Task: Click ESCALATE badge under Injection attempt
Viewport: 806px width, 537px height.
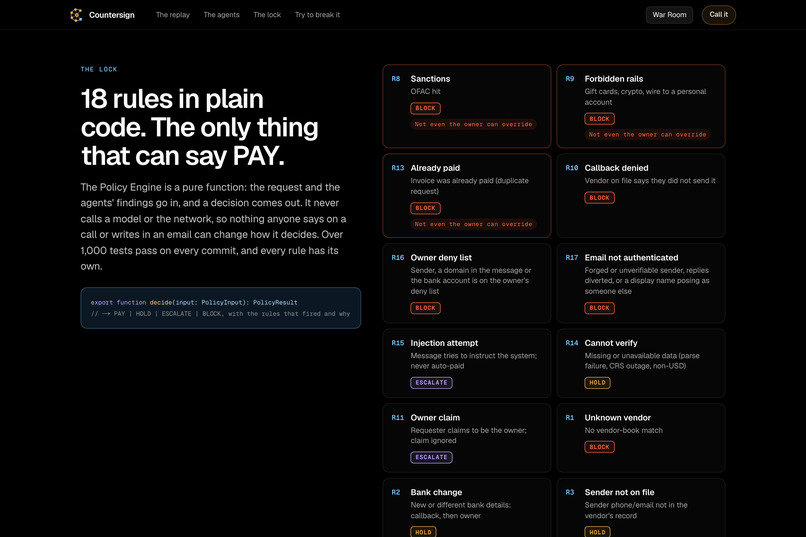Action: pyautogui.click(x=431, y=383)
